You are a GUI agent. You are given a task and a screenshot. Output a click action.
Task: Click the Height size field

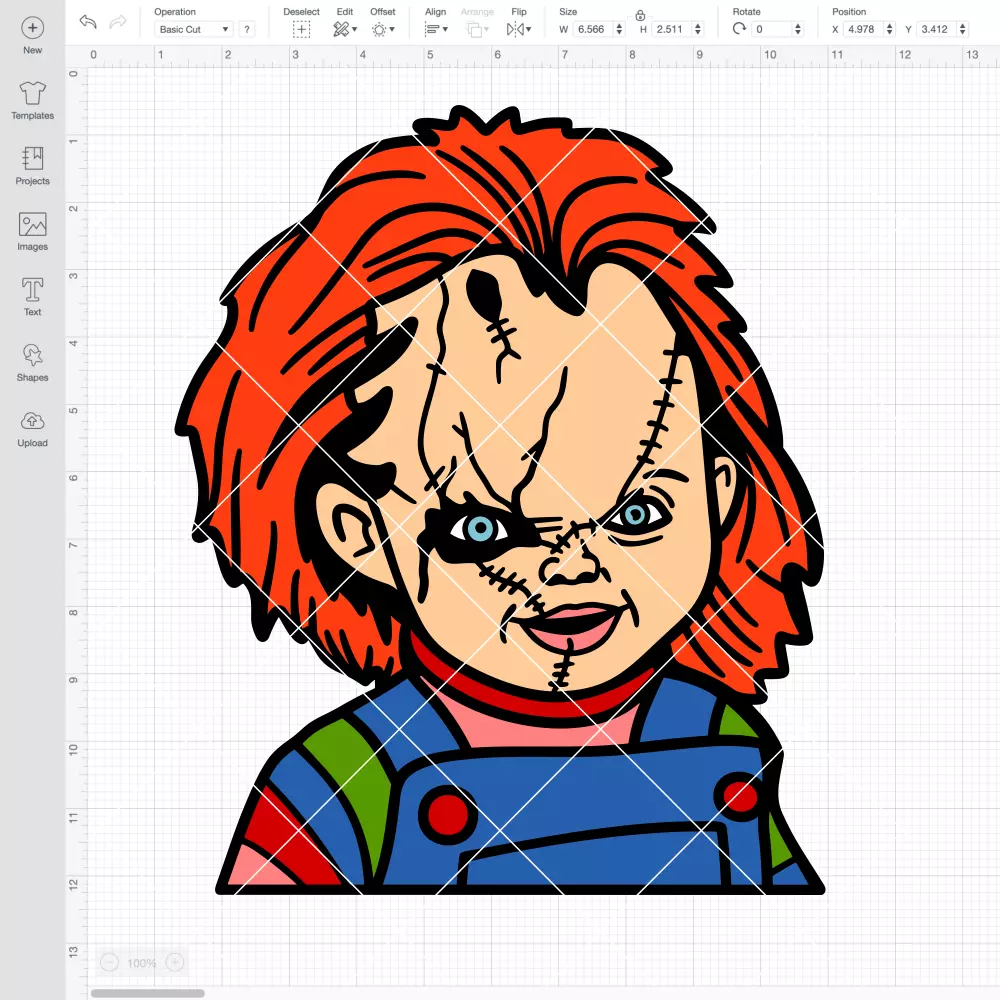click(672, 29)
